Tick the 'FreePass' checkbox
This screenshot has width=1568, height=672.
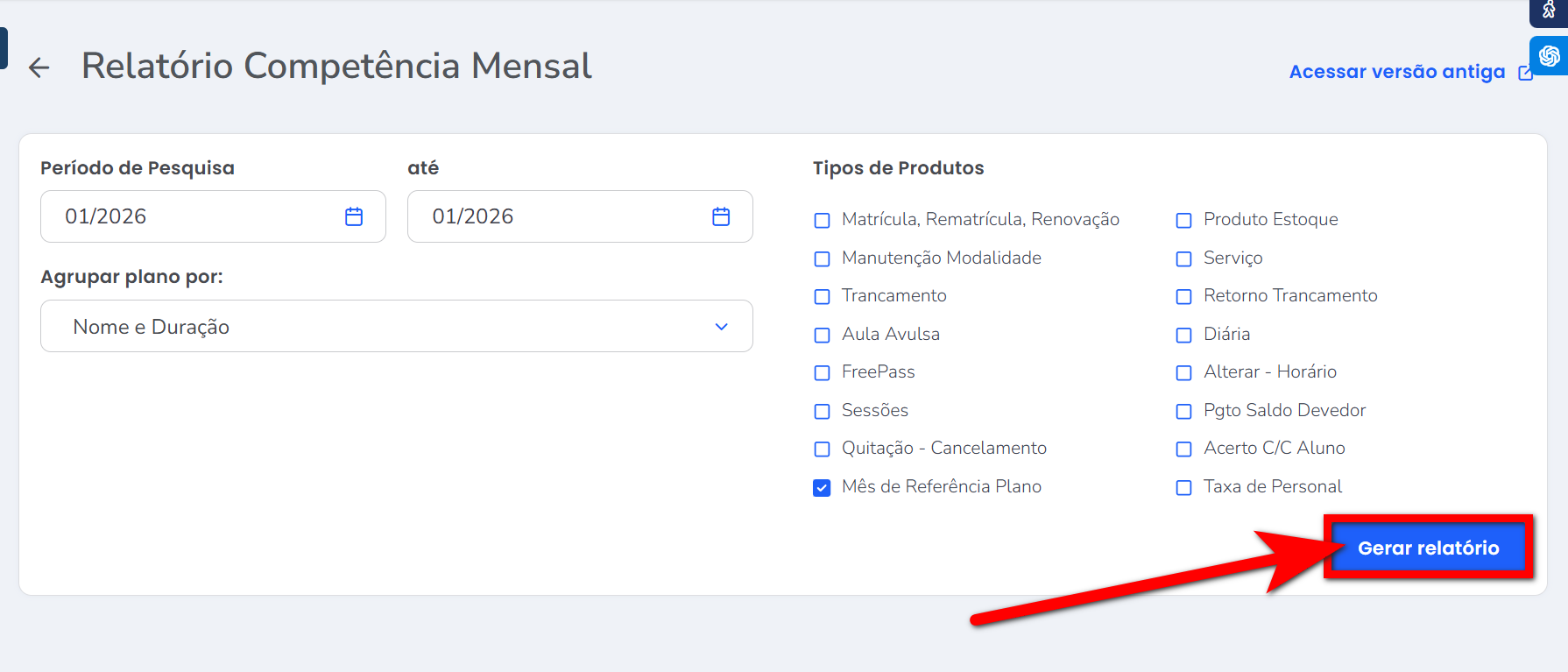[x=822, y=373]
